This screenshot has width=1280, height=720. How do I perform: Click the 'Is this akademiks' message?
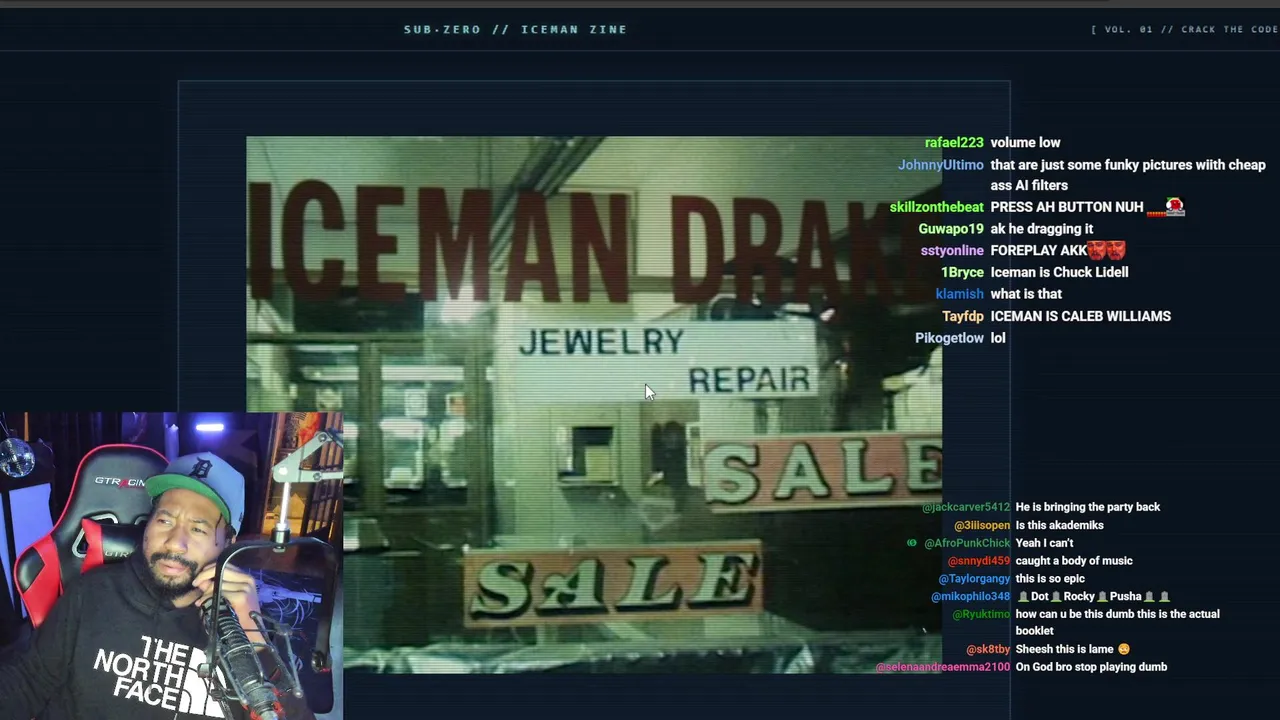1059,525
